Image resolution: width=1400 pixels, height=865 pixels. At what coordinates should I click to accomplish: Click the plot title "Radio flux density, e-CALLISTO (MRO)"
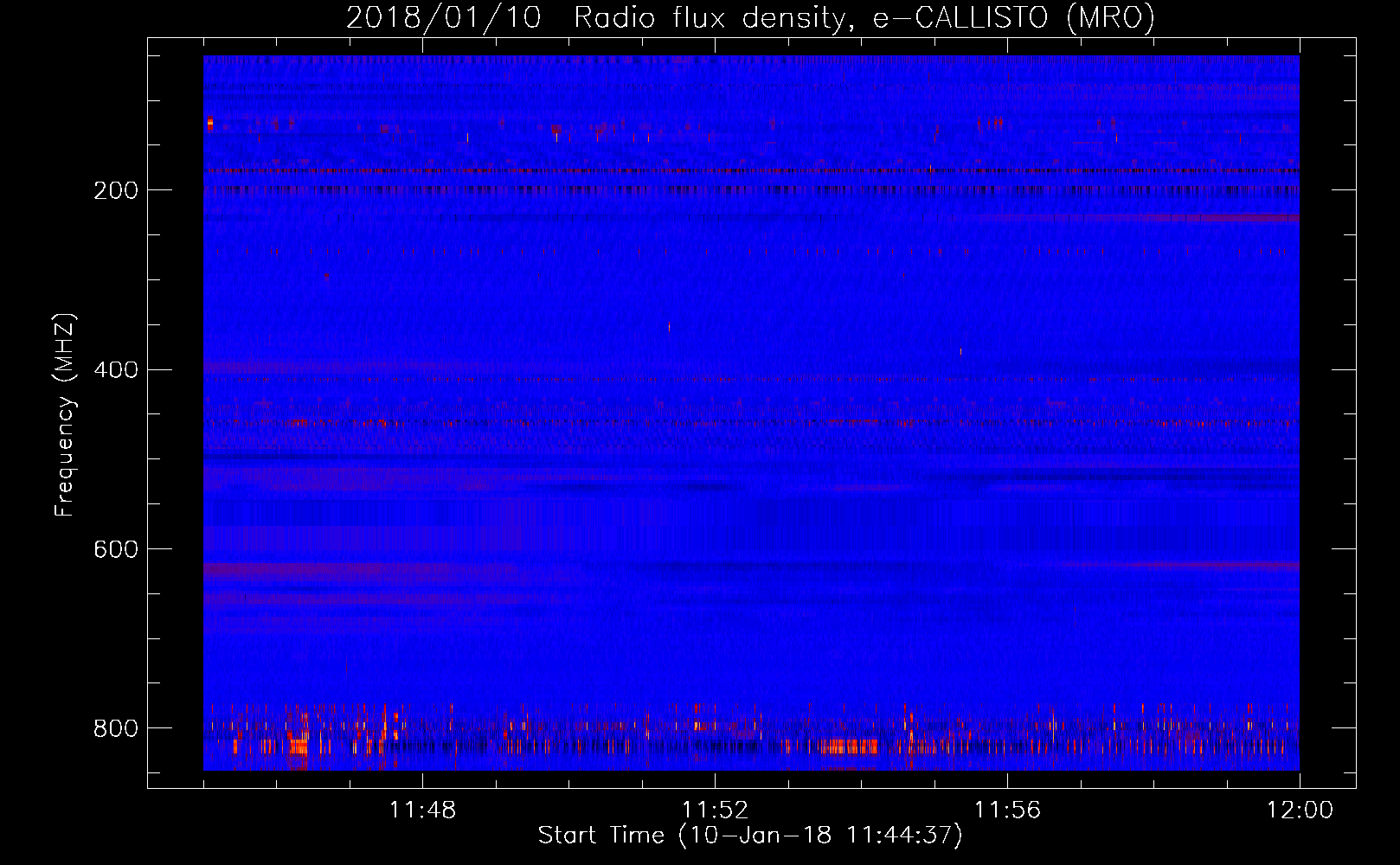click(x=864, y=17)
